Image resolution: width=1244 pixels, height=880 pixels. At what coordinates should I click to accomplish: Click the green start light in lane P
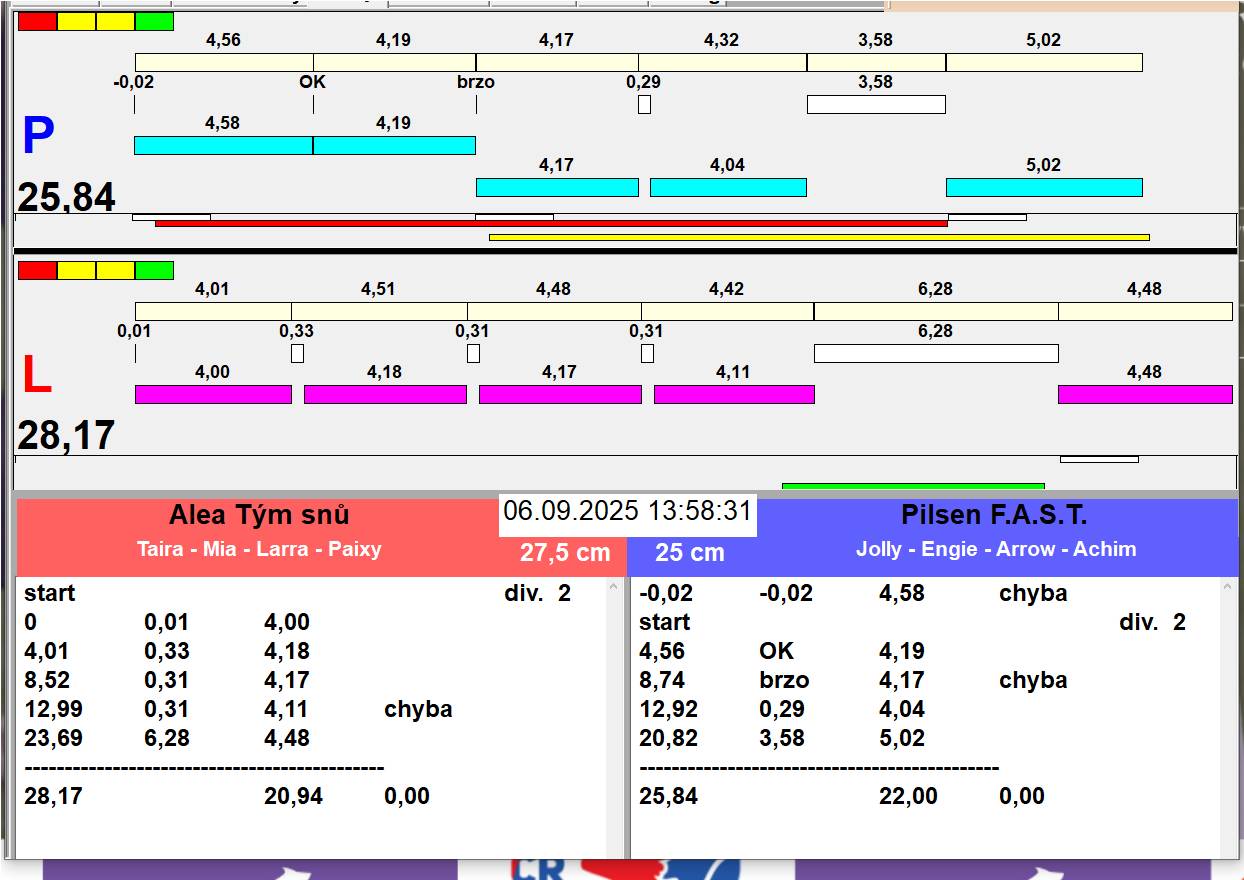click(154, 21)
